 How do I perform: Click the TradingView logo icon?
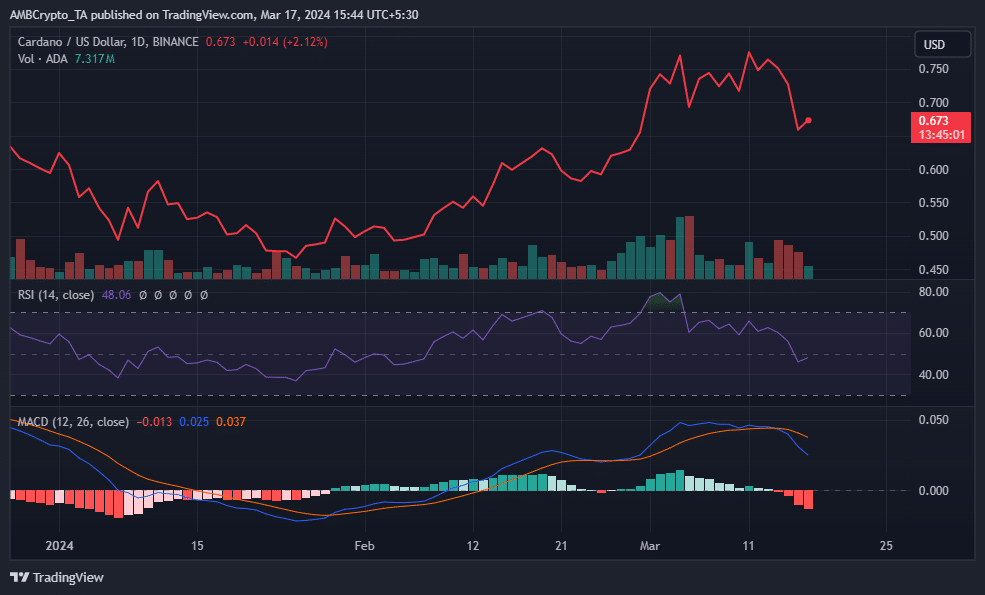tap(19, 577)
